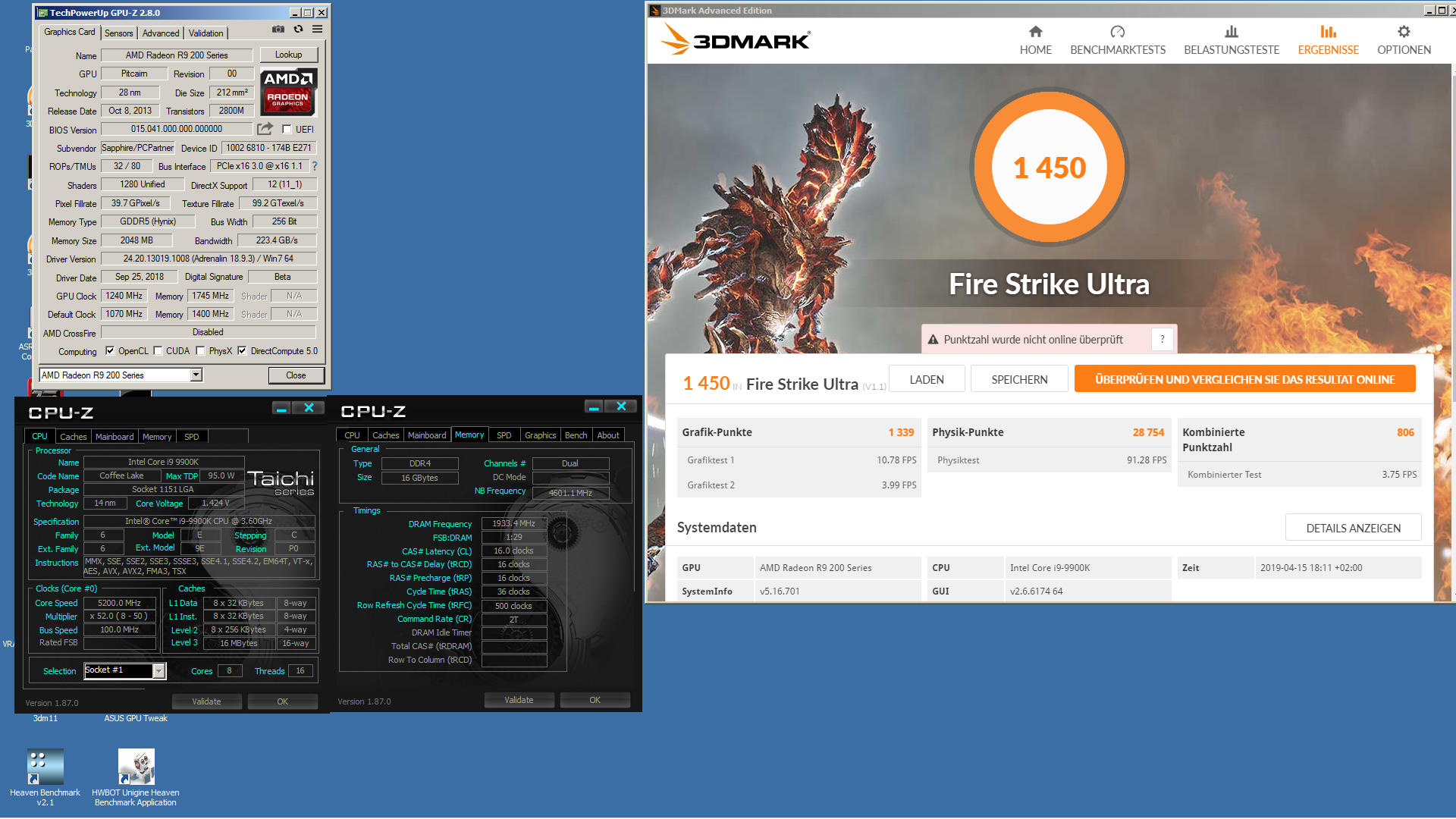The image size is (1456, 819).
Task: Click Close button in GPU-Z
Action: click(297, 375)
